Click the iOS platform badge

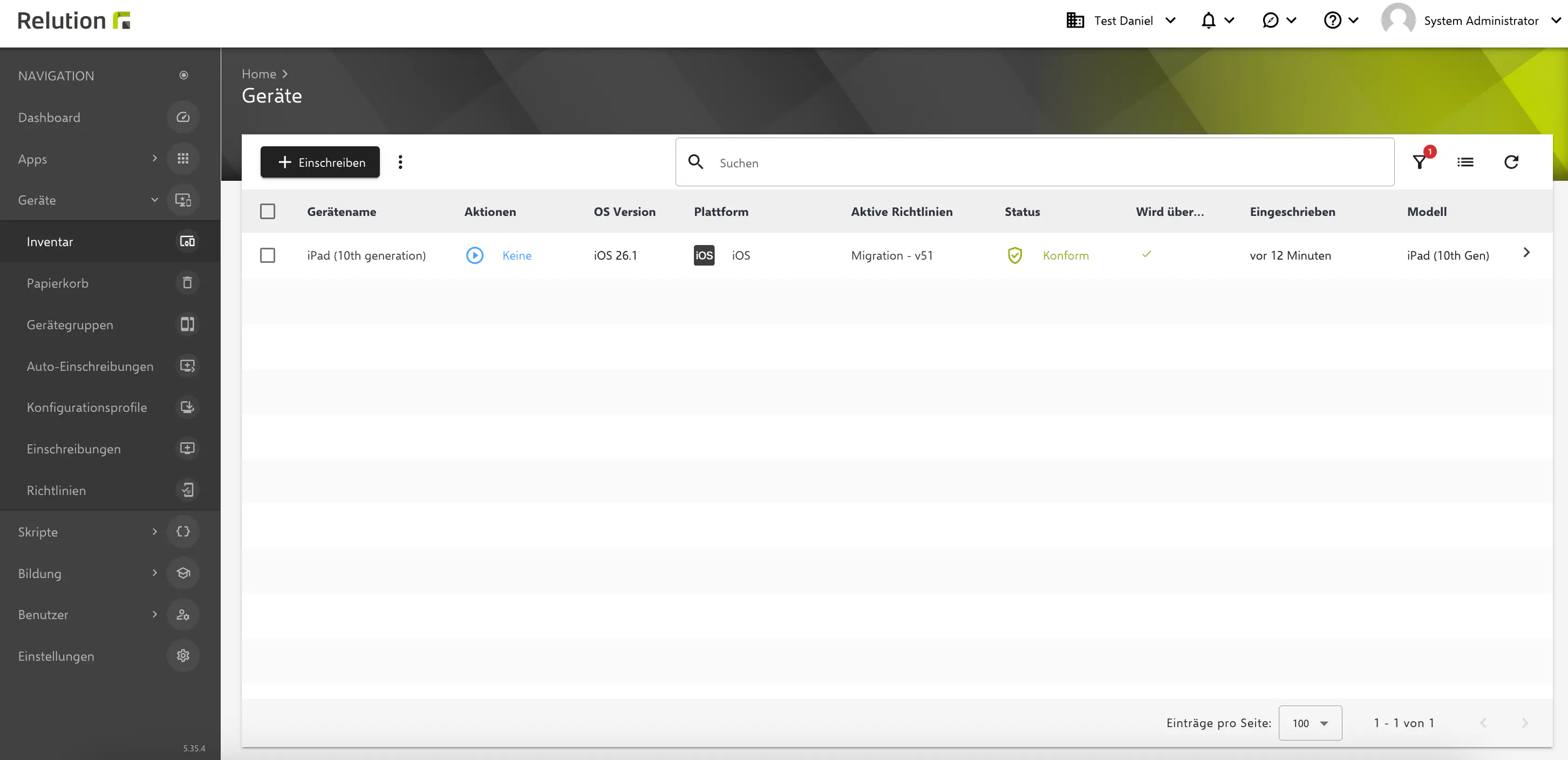click(x=704, y=255)
